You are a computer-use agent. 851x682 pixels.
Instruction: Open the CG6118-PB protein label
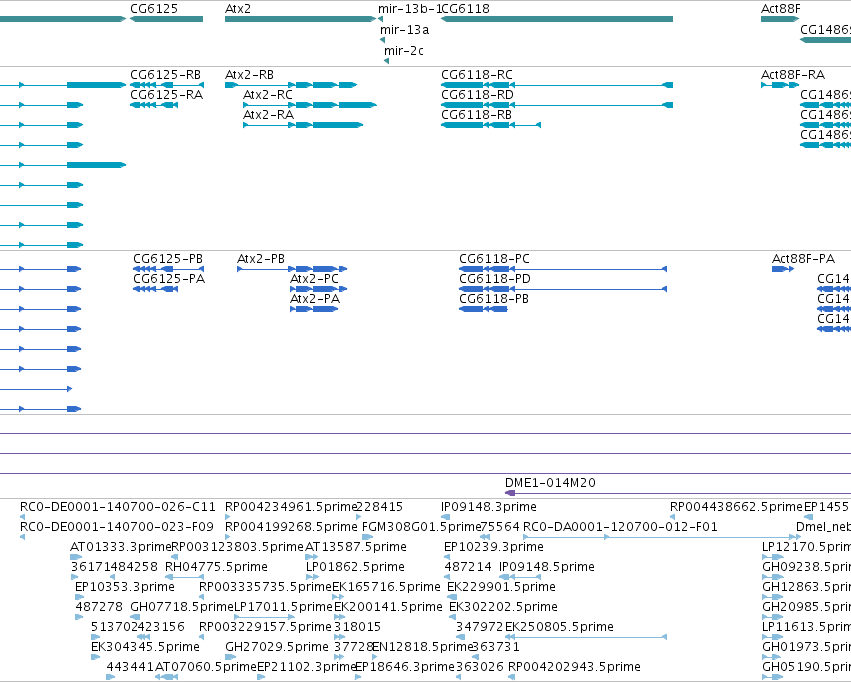click(x=494, y=299)
